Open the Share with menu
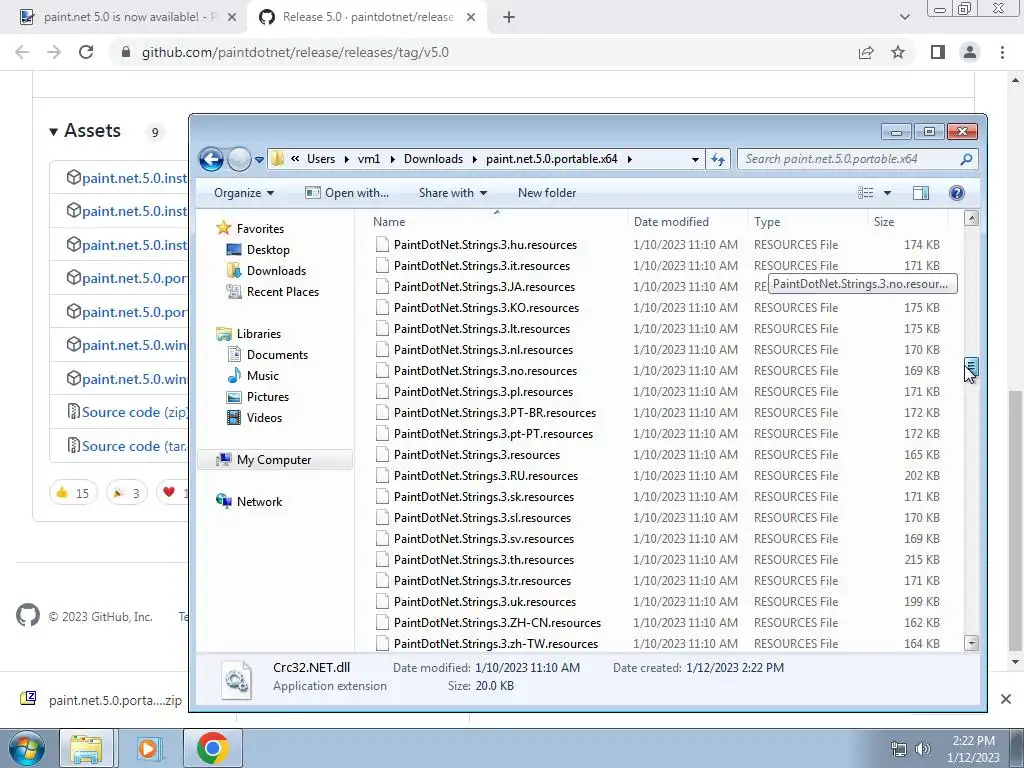 (x=453, y=193)
